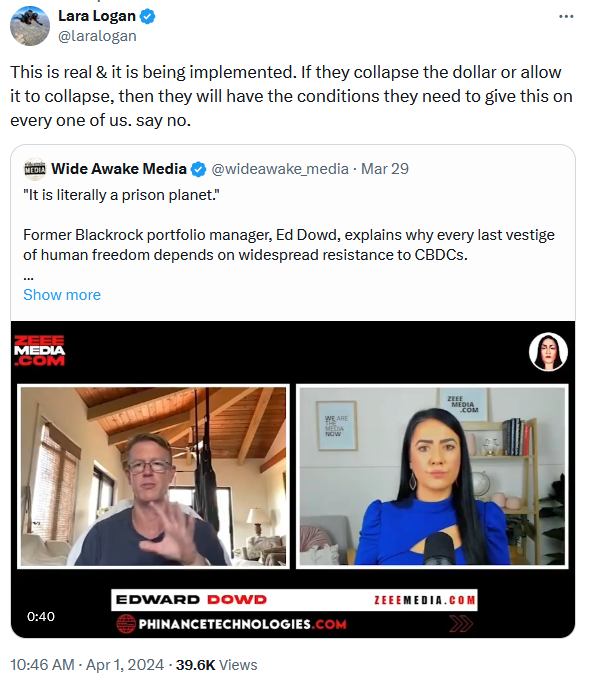
Task: Expand quoted tweet with Show more
Action: pos(62,295)
